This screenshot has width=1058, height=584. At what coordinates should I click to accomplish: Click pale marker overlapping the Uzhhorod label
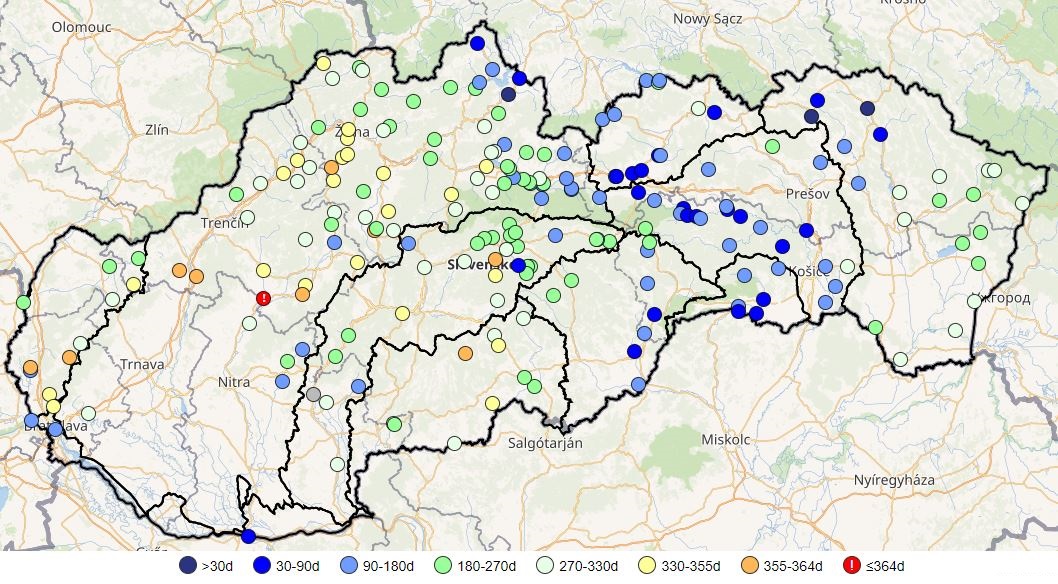point(974,300)
